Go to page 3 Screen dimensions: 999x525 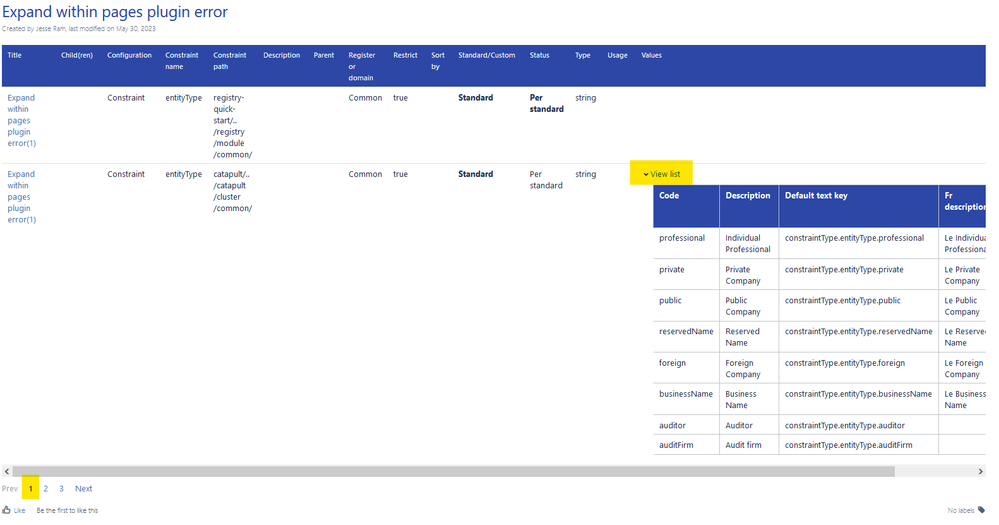pyautogui.click(x=61, y=489)
